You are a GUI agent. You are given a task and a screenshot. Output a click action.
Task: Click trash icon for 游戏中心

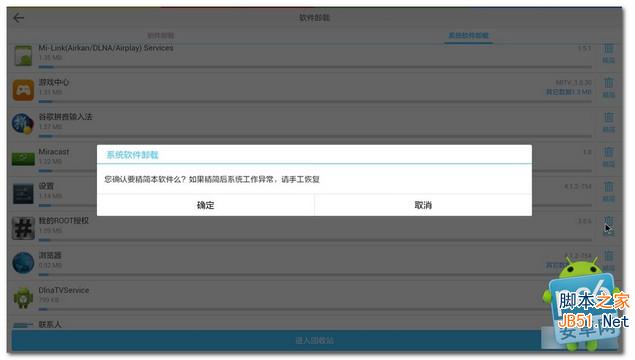[608, 83]
